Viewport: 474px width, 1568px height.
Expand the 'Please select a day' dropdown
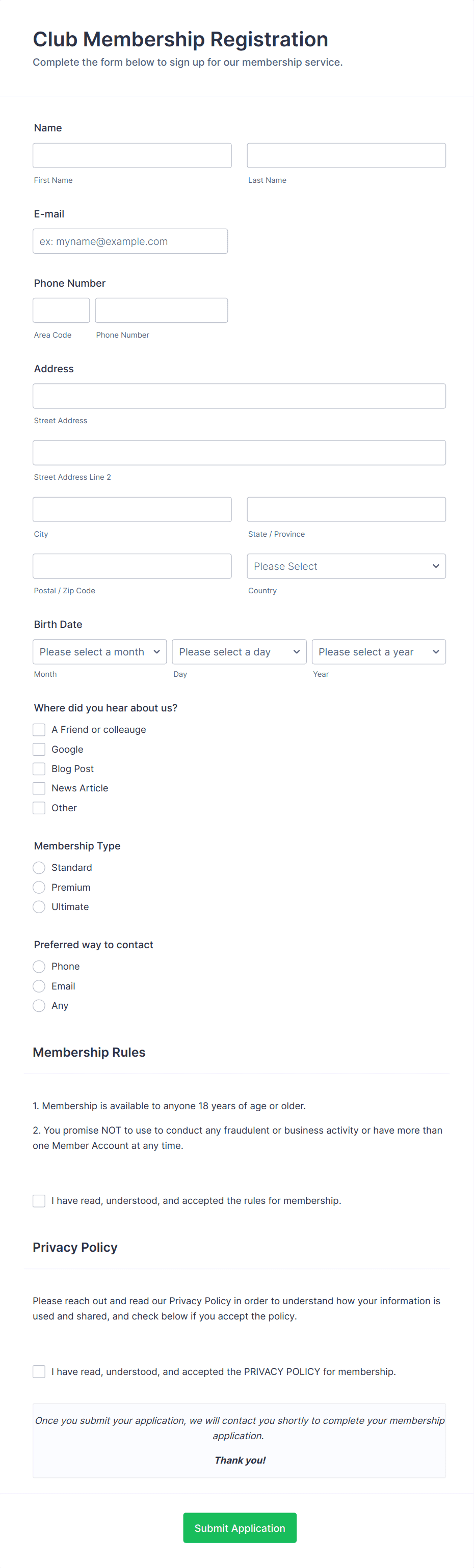click(x=239, y=651)
